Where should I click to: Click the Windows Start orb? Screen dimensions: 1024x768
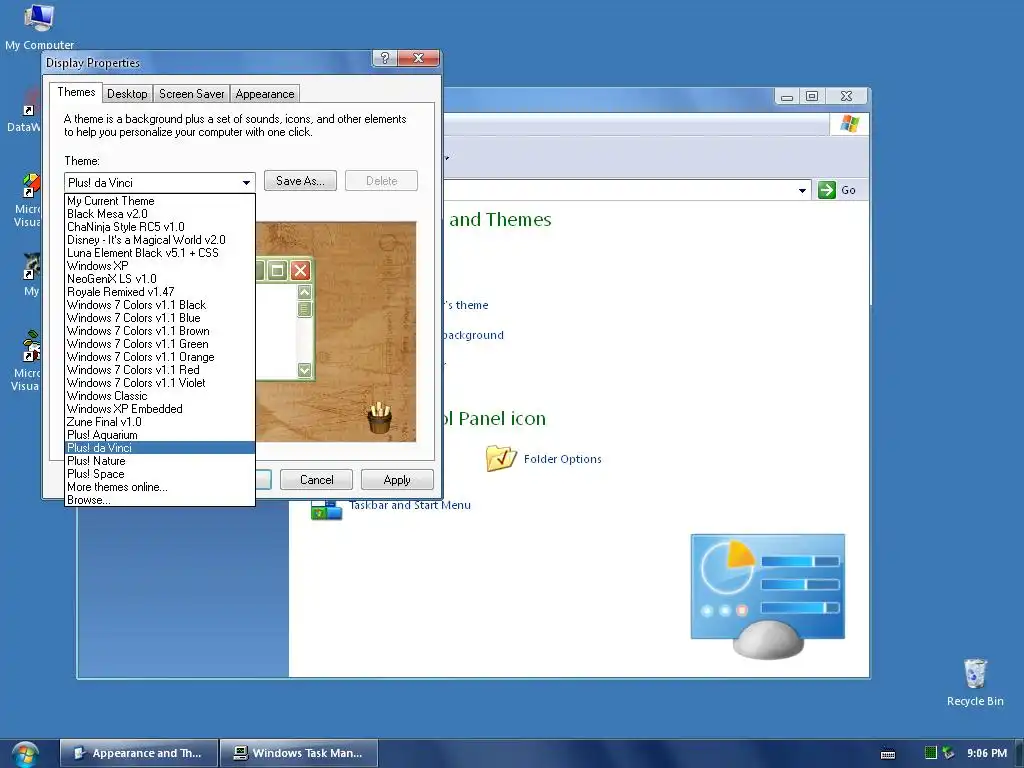click(x=25, y=754)
